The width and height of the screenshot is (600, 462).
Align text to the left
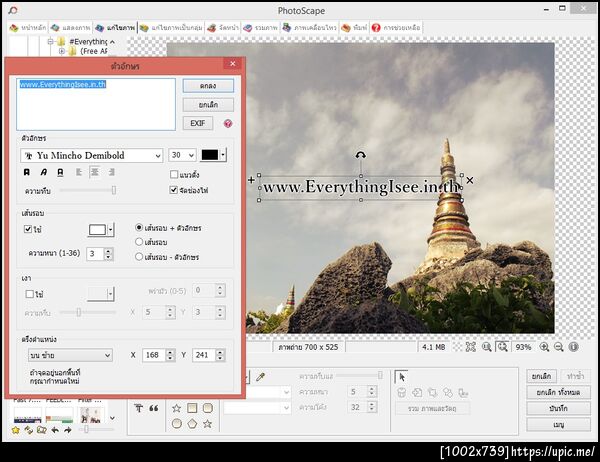click(79, 172)
